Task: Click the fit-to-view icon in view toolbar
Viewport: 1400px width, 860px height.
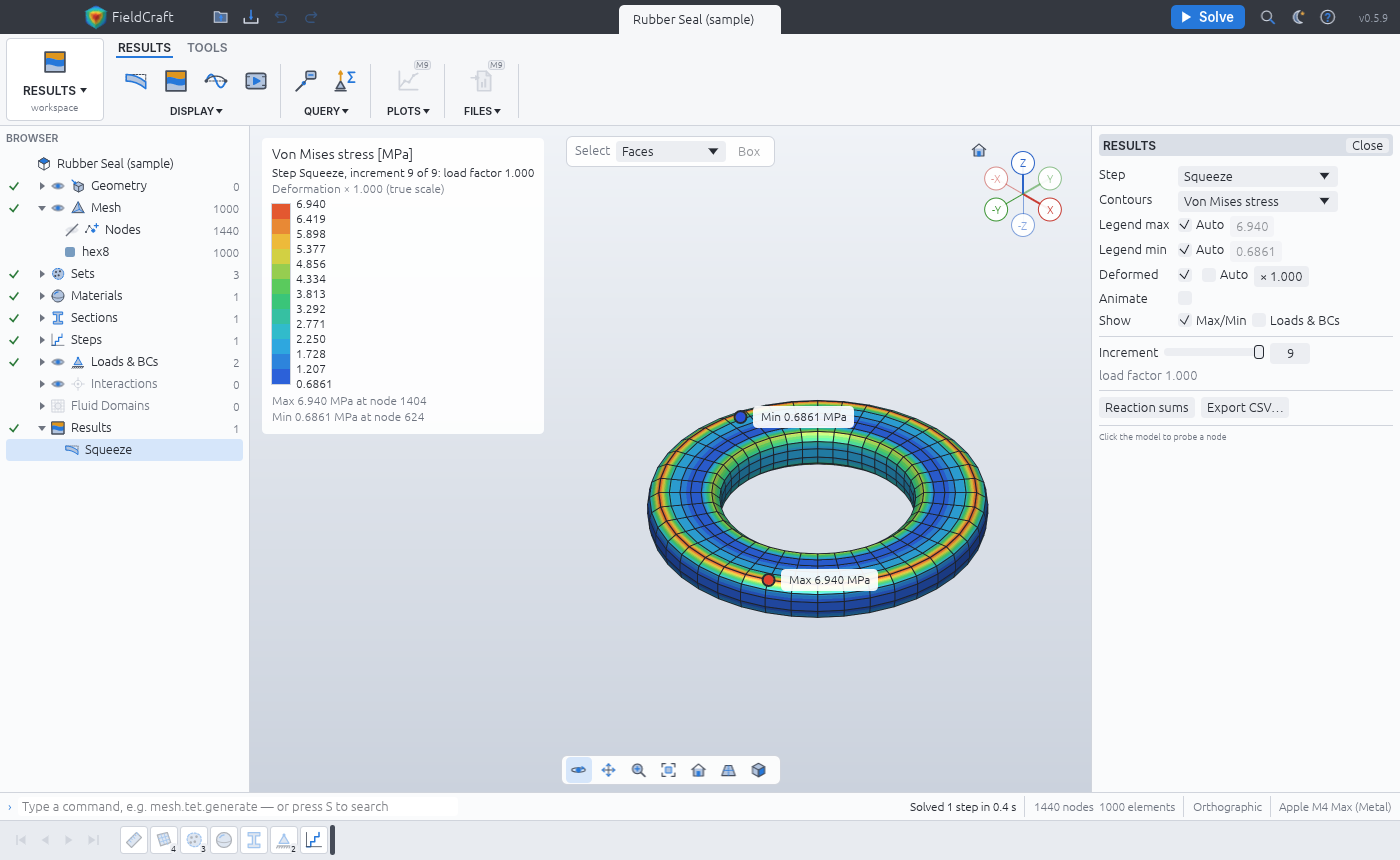Action: 668,770
